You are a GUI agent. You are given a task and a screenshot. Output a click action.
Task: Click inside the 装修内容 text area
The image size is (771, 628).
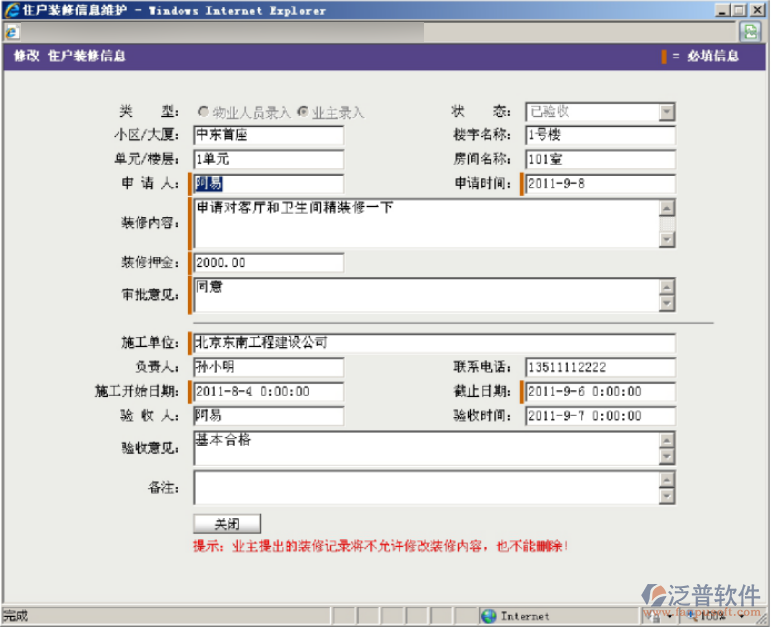point(426,223)
